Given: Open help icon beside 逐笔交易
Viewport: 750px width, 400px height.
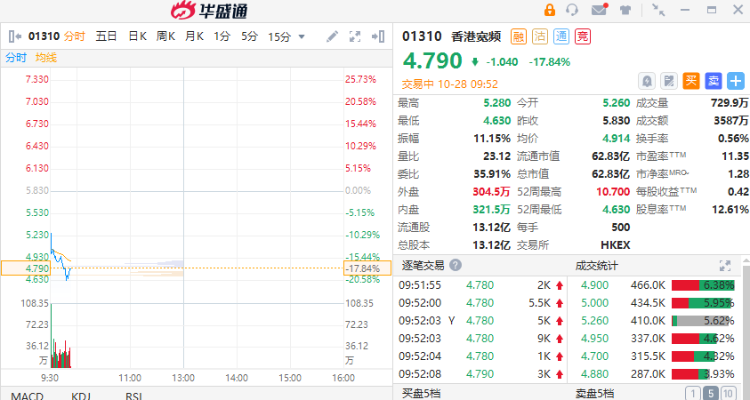Looking at the screenshot, I should coord(456,265).
